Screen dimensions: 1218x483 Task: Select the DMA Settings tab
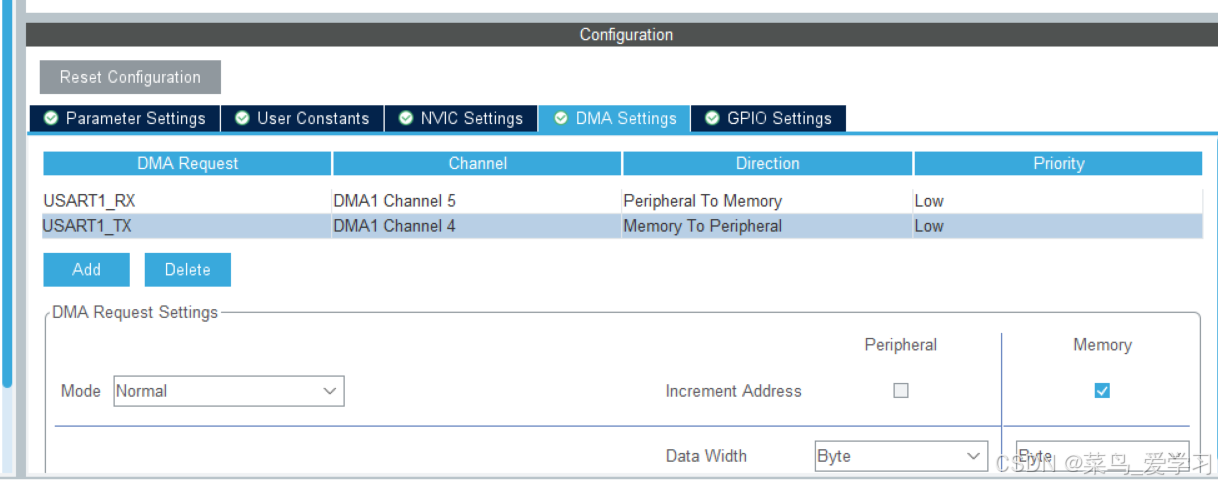pos(615,118)
